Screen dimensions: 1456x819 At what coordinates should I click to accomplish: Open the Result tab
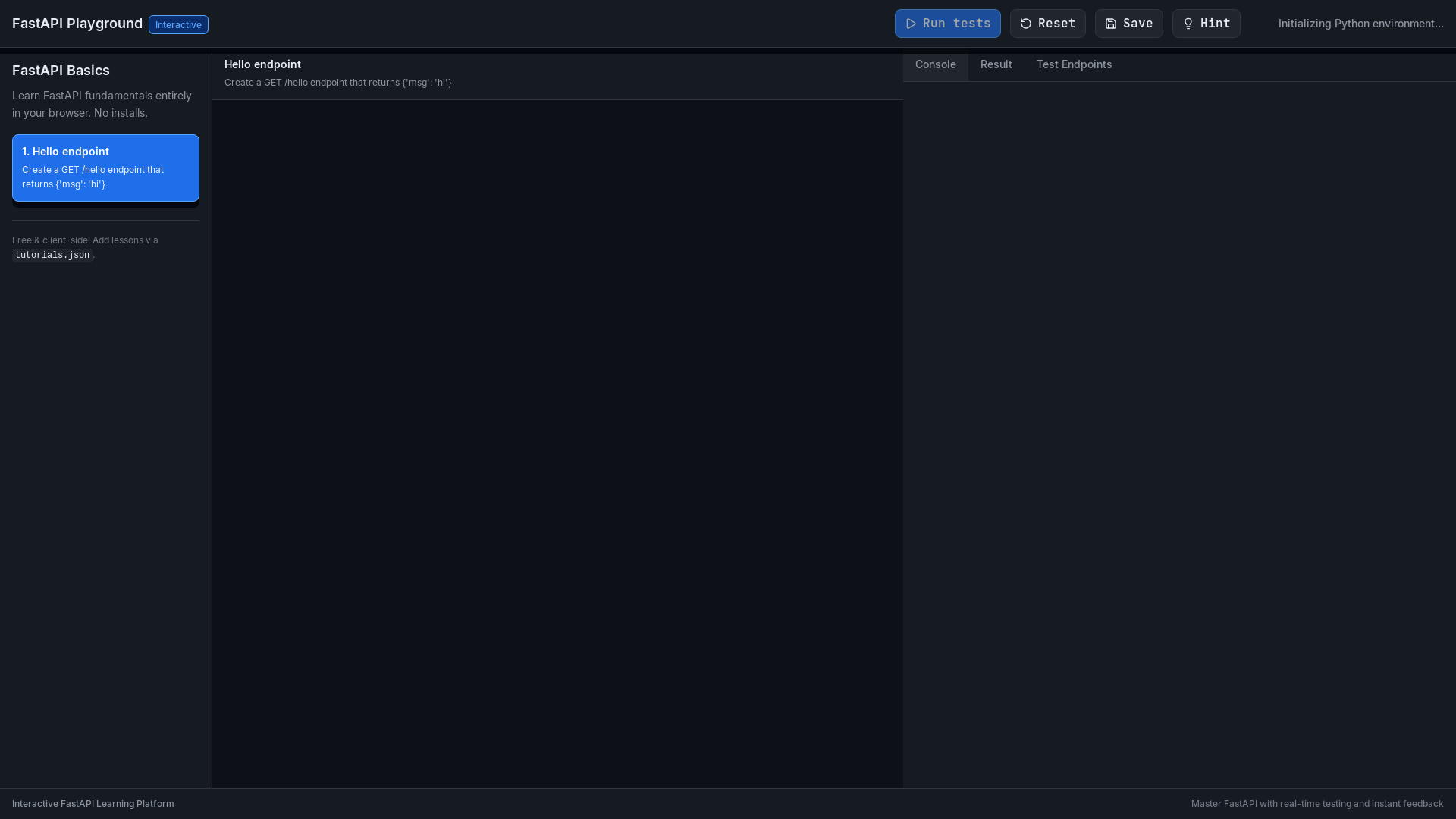tap(996, 65)
